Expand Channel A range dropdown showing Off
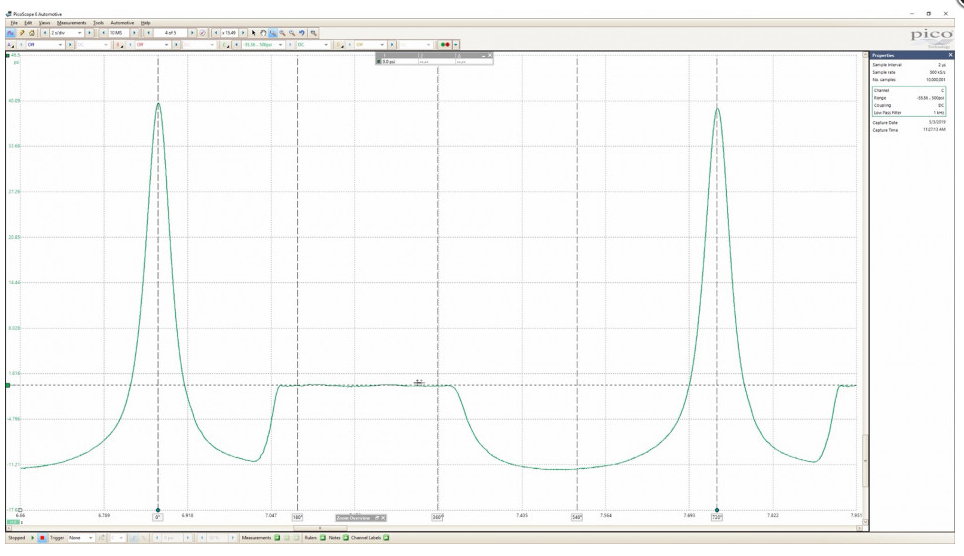The image size is (964, 556). tap(60, 44)
